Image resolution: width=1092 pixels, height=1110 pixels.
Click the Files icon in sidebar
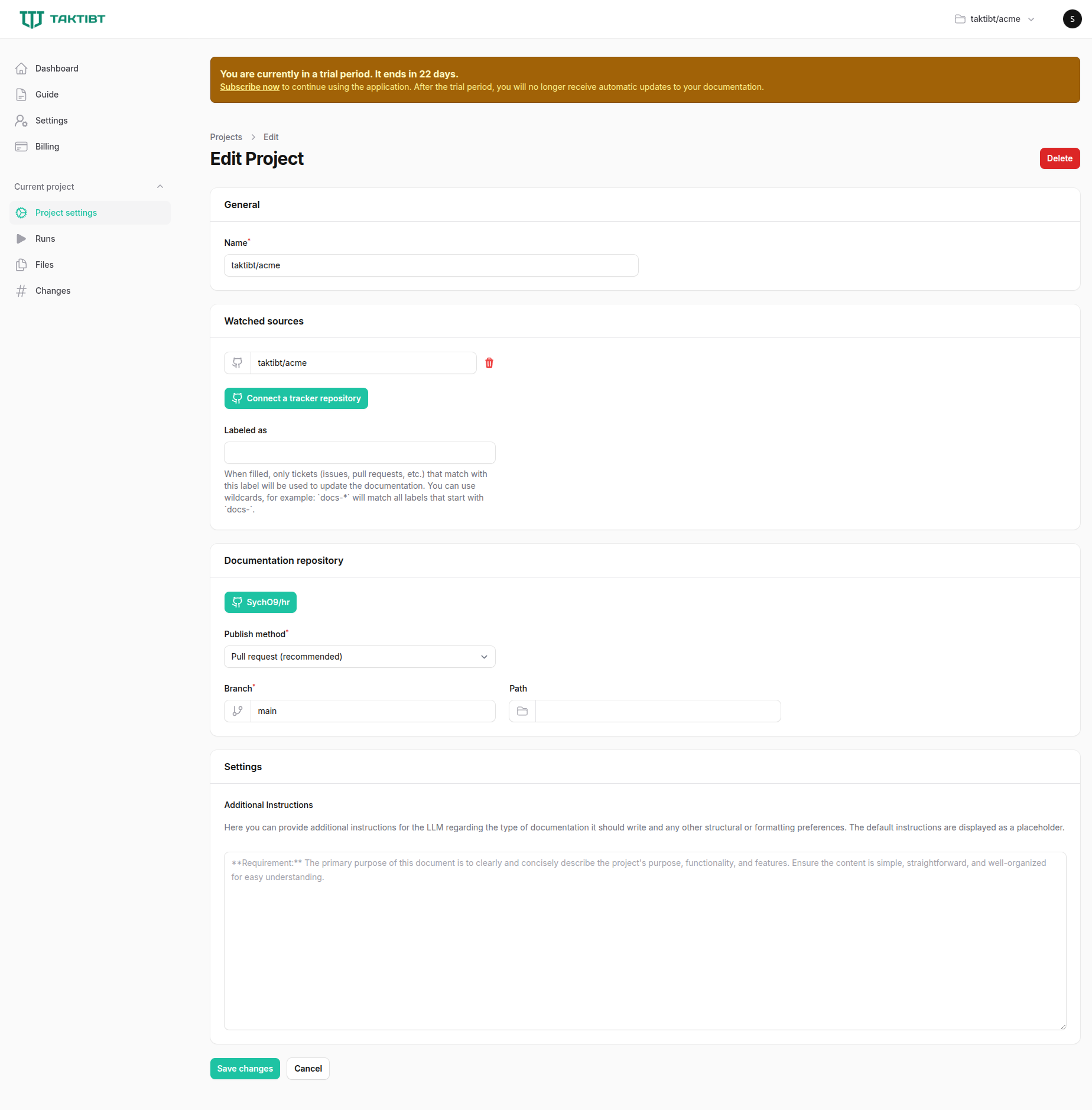click(x=21, y=265)
